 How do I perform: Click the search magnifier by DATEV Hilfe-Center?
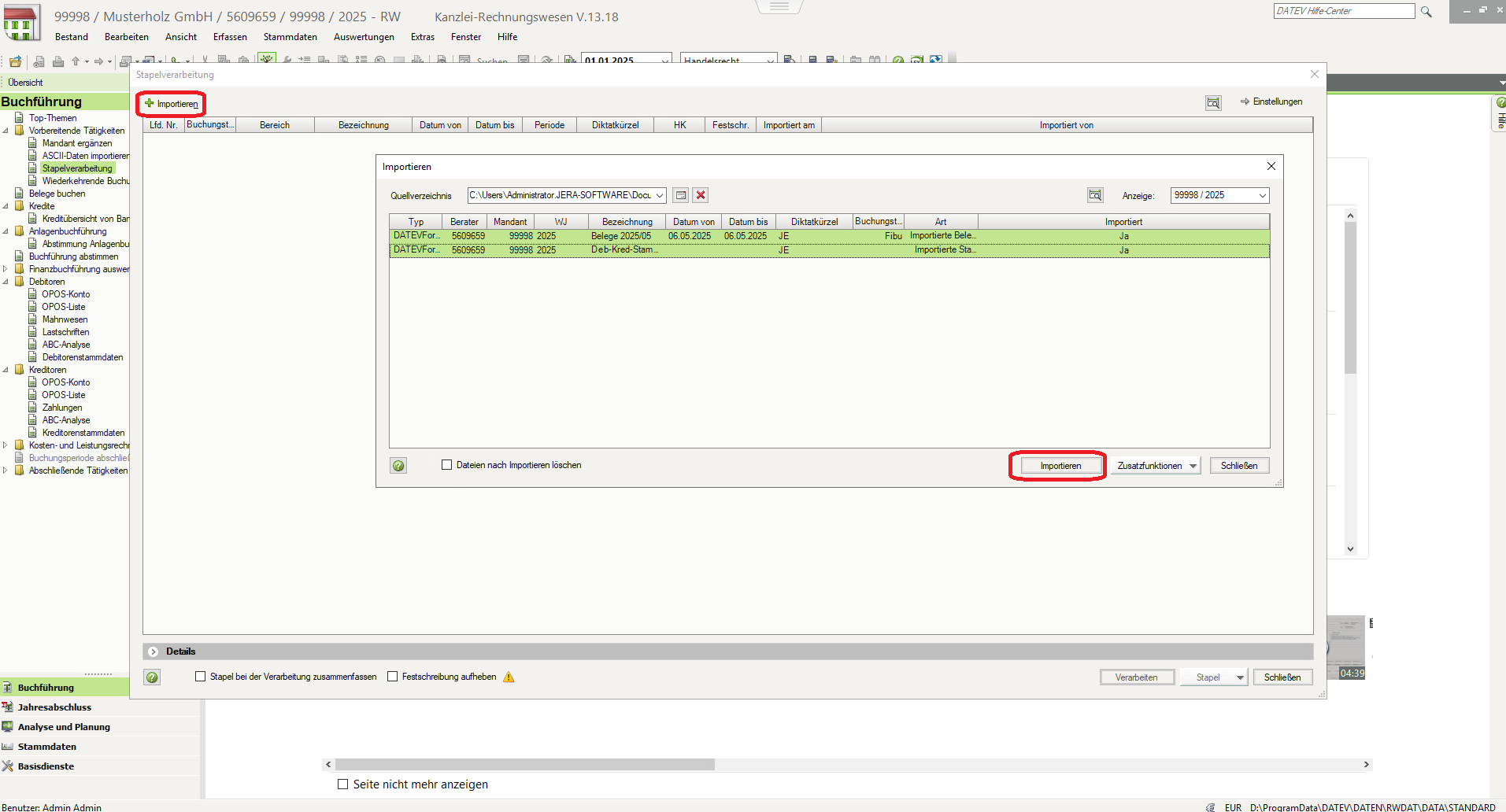point(1426,12)
